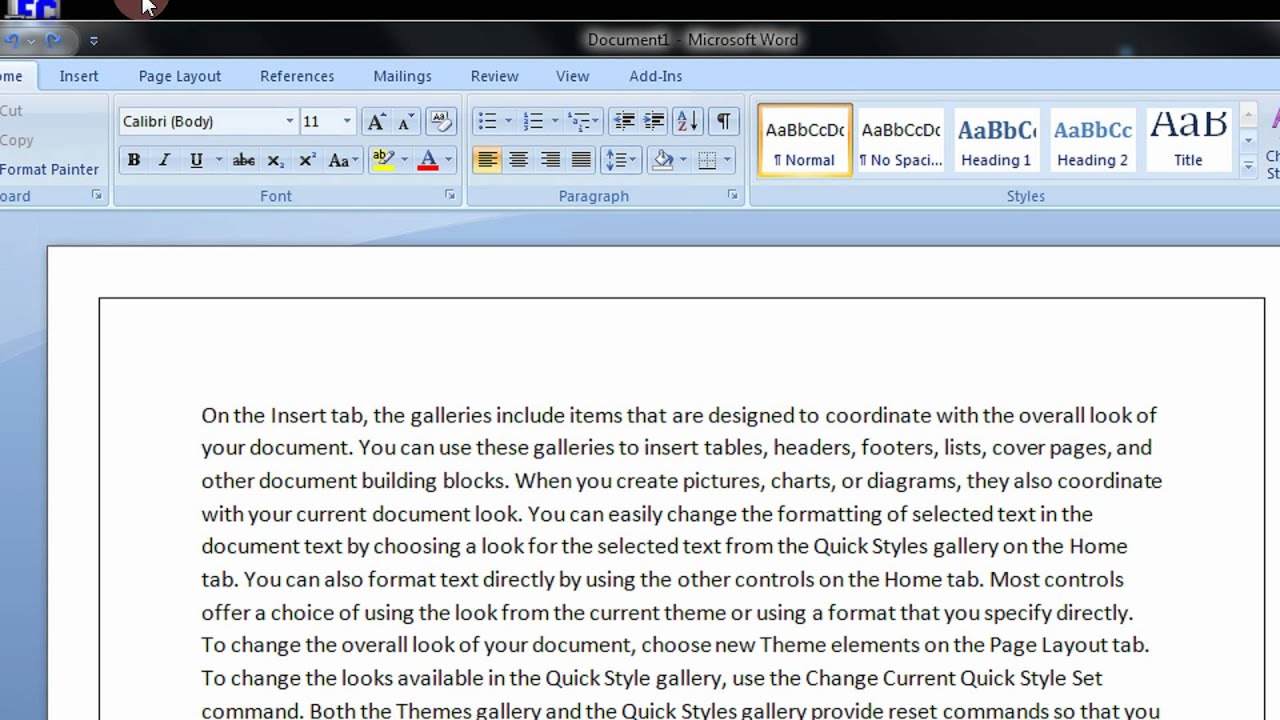Image resolution: width=1280 pixels, height=720 pixels.
Task: Click into the font size 11 field
Action: pos(320,121)
